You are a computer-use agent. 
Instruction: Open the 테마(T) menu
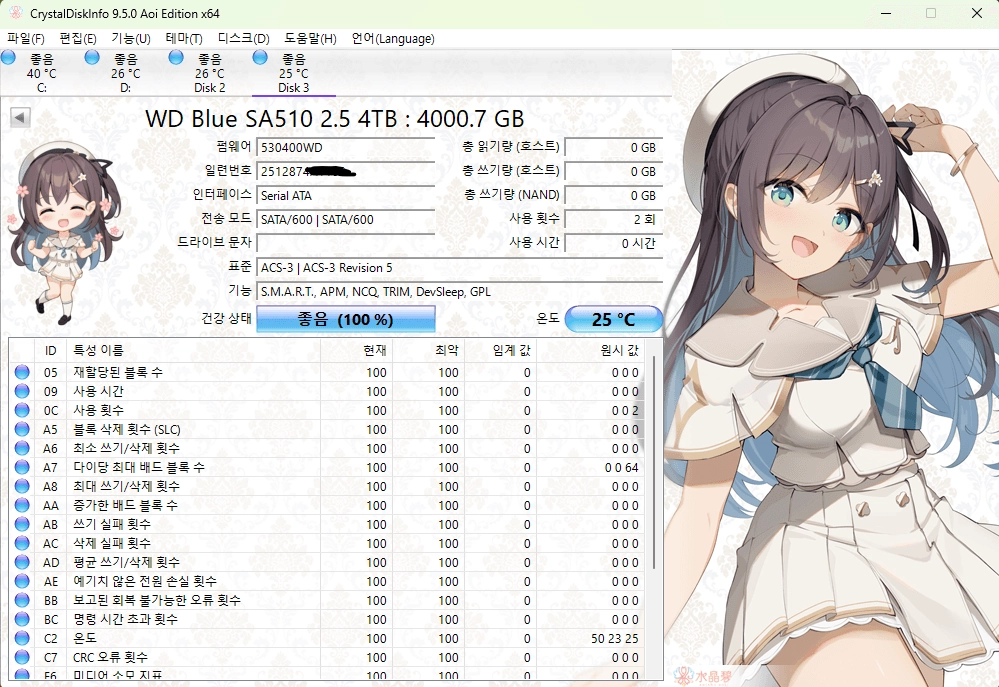tap(184, 38)
